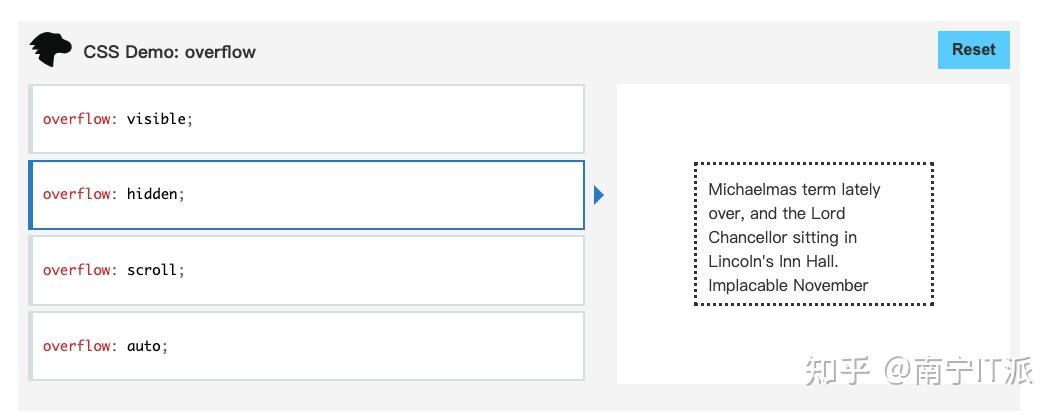Viewport: 1060px width, 415px height.
Task: Click the MDN dinosaur logo icon
Action: coord(50,50)
